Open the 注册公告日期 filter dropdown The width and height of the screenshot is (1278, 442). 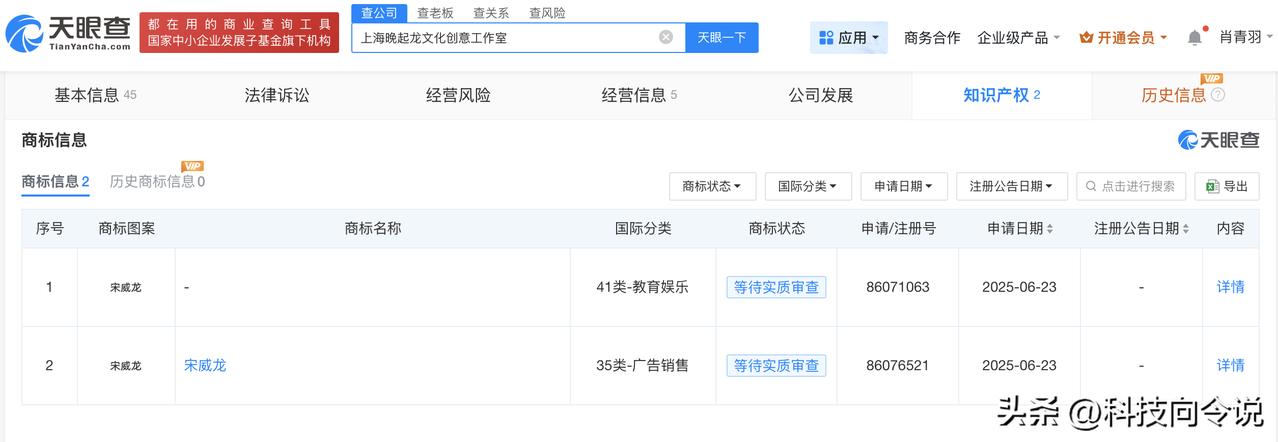point(1012,186)
